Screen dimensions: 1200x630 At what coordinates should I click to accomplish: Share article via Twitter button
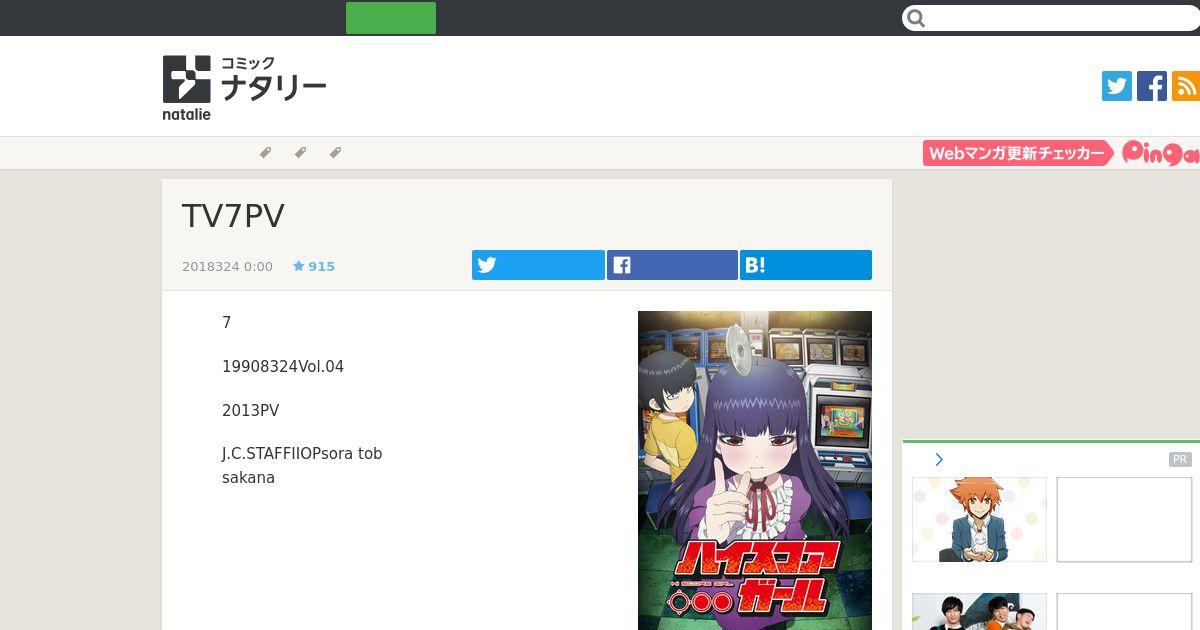(538, 265)
